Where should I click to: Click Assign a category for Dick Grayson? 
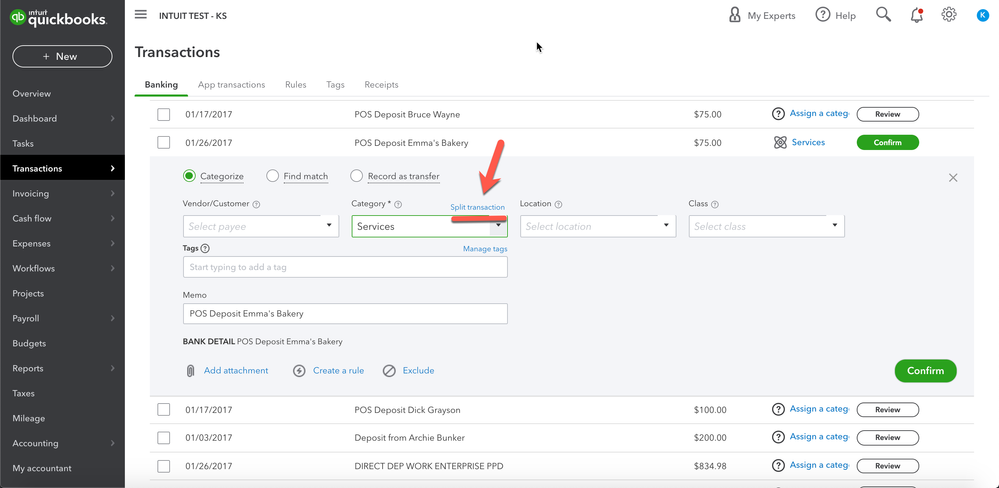click(819, 409)
